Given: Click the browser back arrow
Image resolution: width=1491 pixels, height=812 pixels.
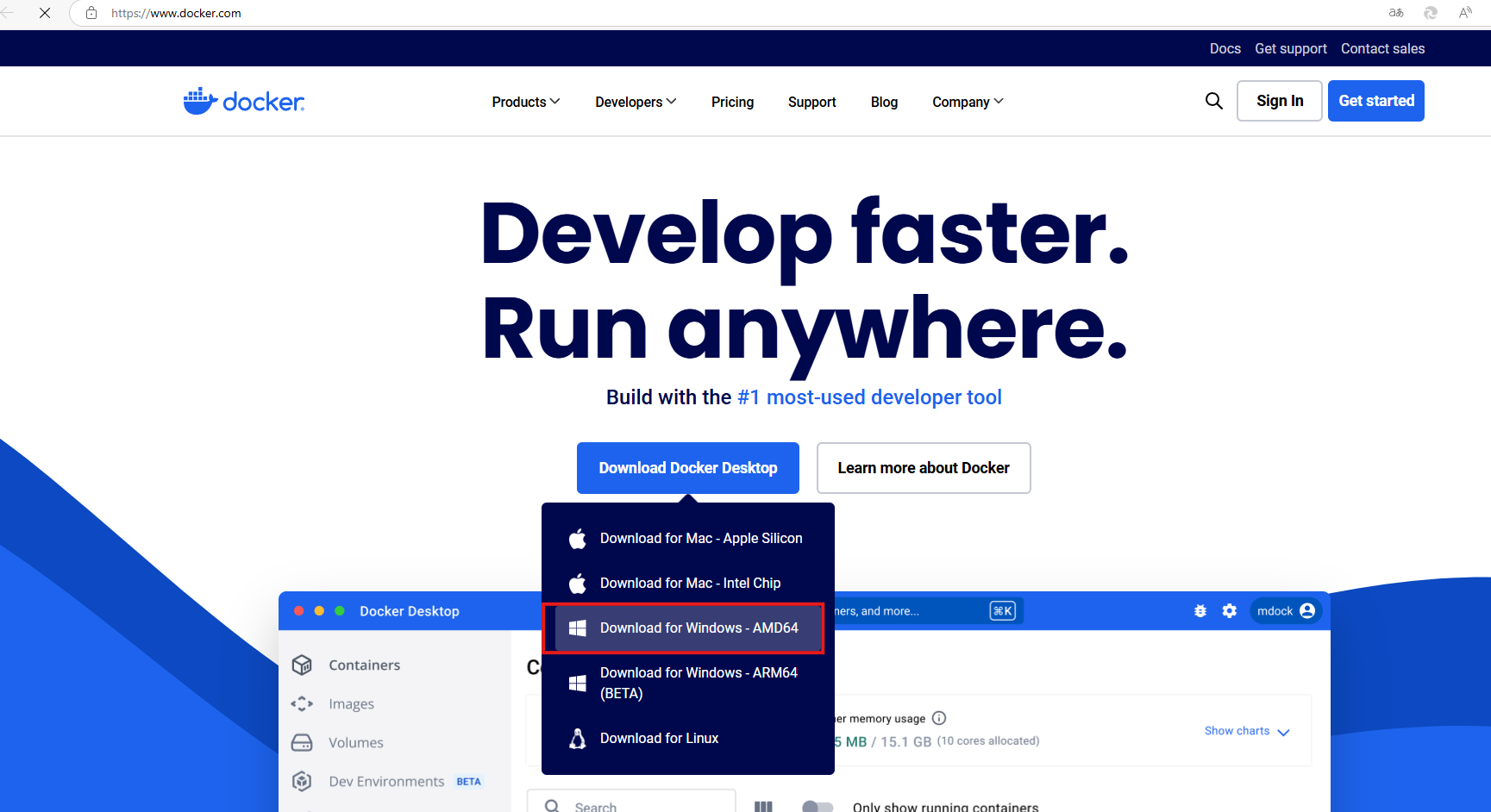Looking at the screenshot, I should [8, 13].
